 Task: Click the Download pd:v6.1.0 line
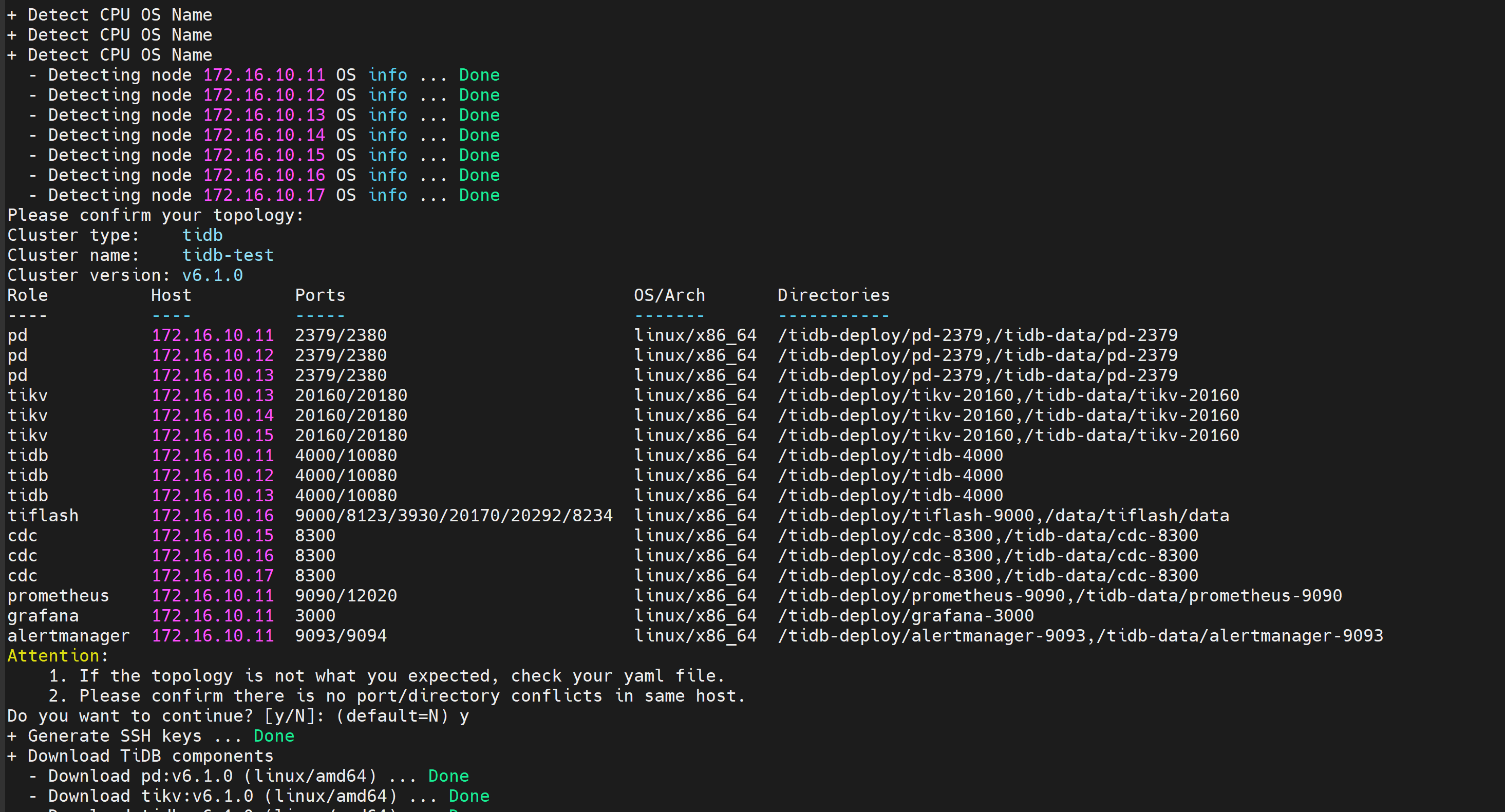[249, 776]
